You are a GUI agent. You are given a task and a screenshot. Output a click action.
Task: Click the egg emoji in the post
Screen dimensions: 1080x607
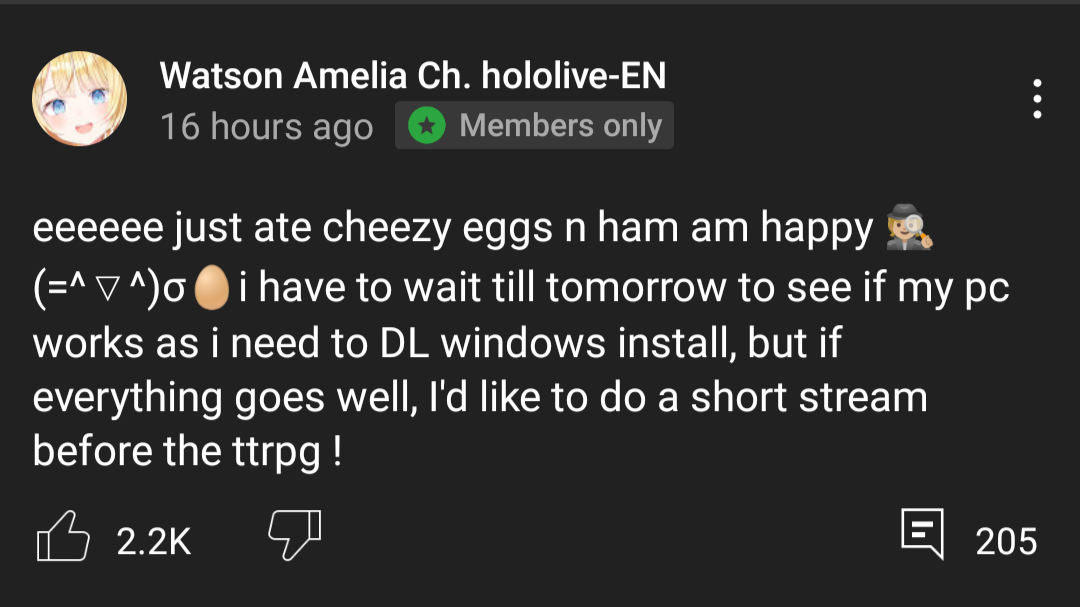(211, 288)
